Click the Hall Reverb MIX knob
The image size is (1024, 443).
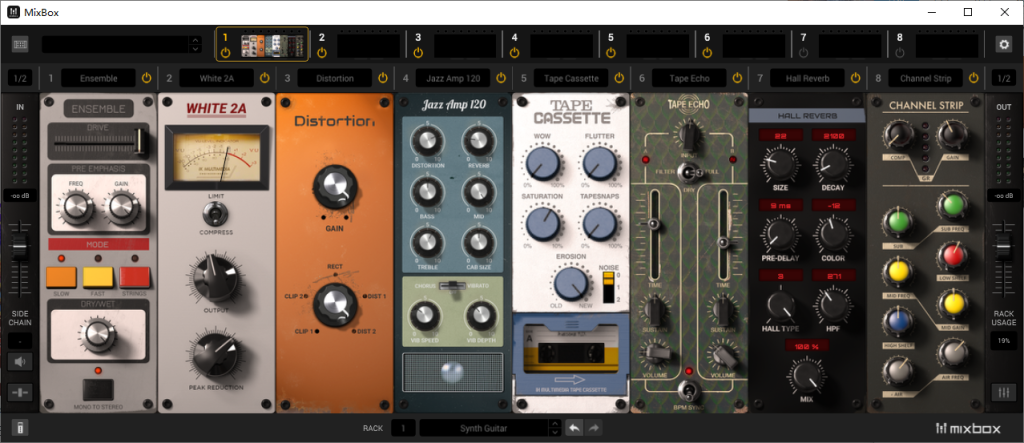[x=806, y=377]
